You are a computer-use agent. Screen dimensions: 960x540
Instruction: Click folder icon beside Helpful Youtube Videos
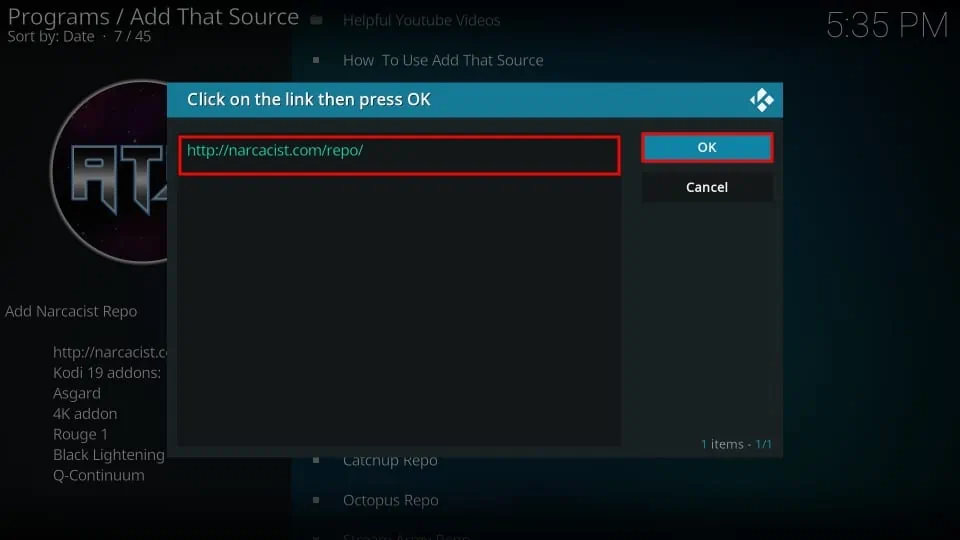click(316, 20)
